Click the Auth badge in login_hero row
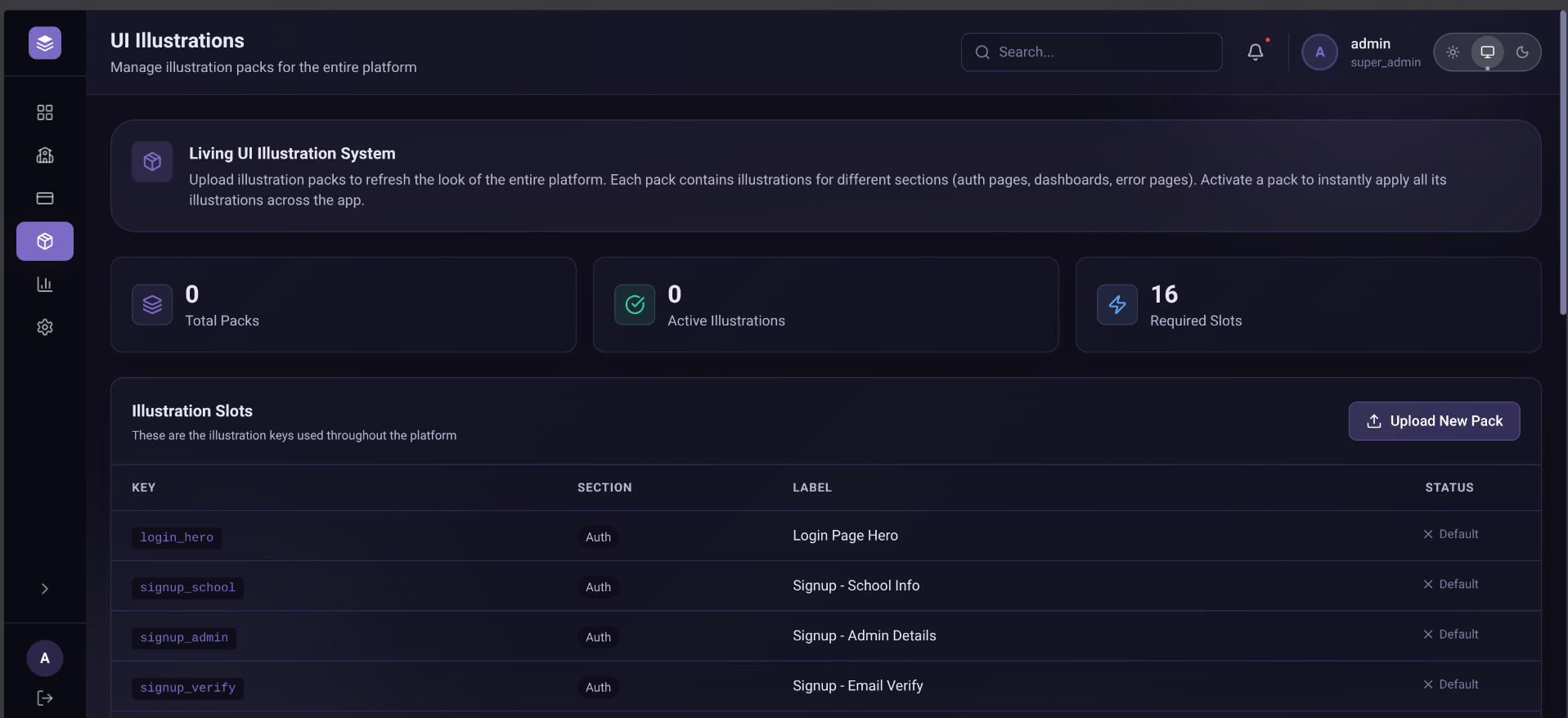1568x718 pixels. (x=598, y=537)
